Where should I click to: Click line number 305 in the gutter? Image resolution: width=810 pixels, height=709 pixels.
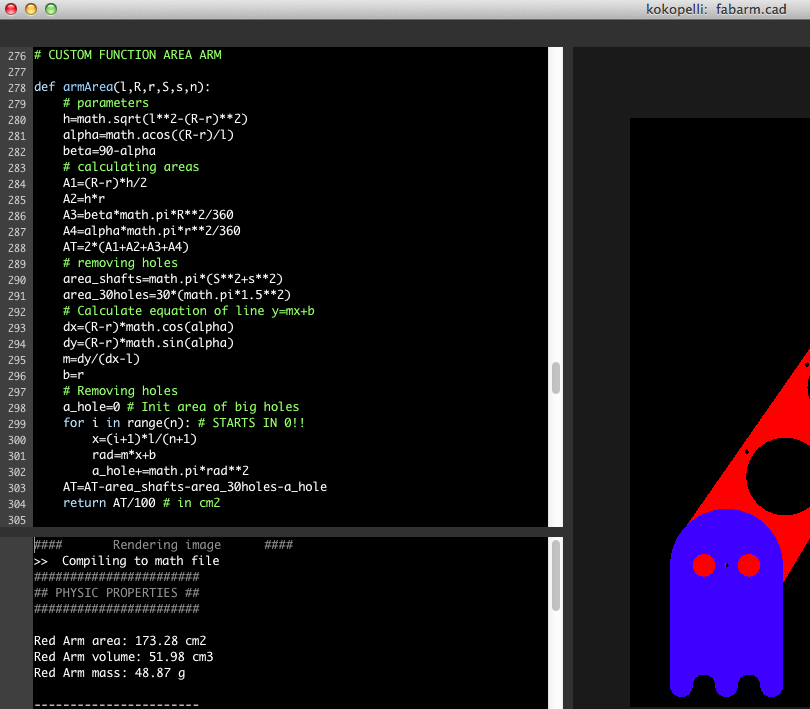tap(17, 520)
